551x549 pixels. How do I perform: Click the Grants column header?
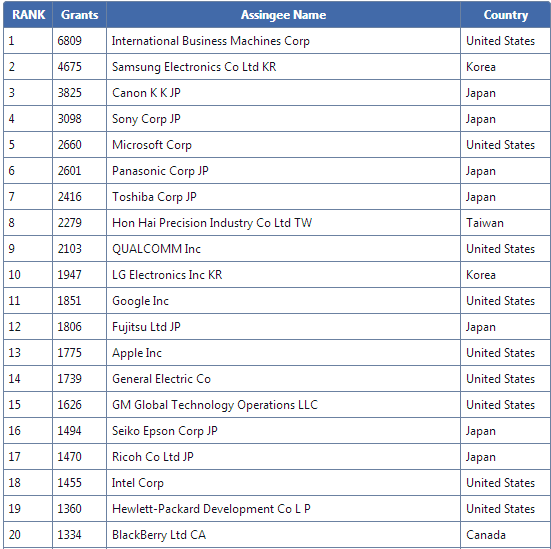(79, 15)
